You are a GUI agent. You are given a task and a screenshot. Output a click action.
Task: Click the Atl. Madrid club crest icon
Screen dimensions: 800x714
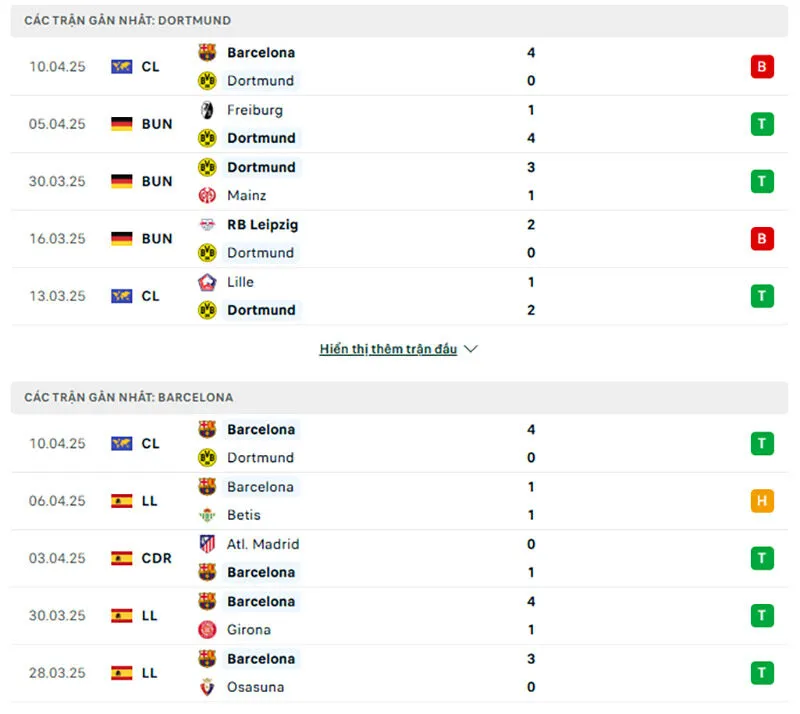coord(207,544)
